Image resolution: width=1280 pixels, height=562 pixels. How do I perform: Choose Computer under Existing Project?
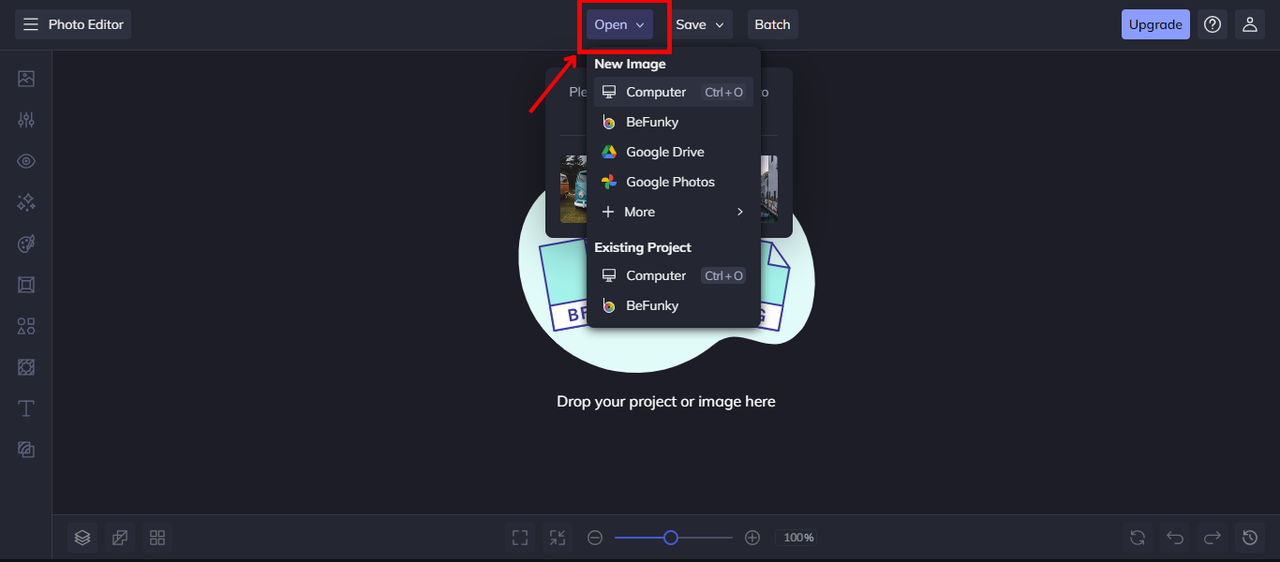672,276
